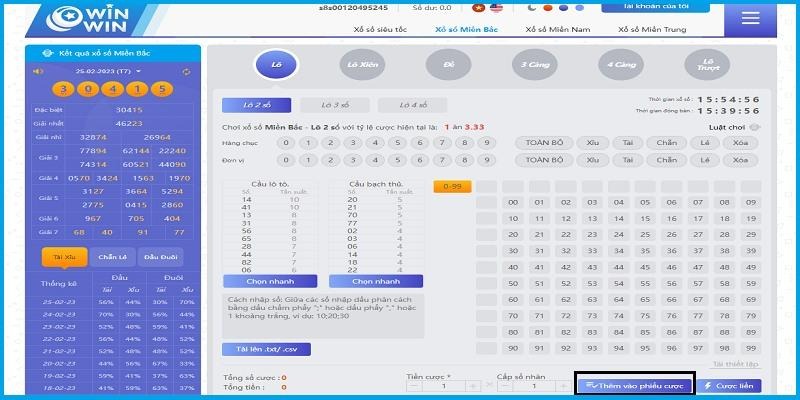Expand the results date dropdown
Viewport: 800px width, 400px height.
point(139,72)
